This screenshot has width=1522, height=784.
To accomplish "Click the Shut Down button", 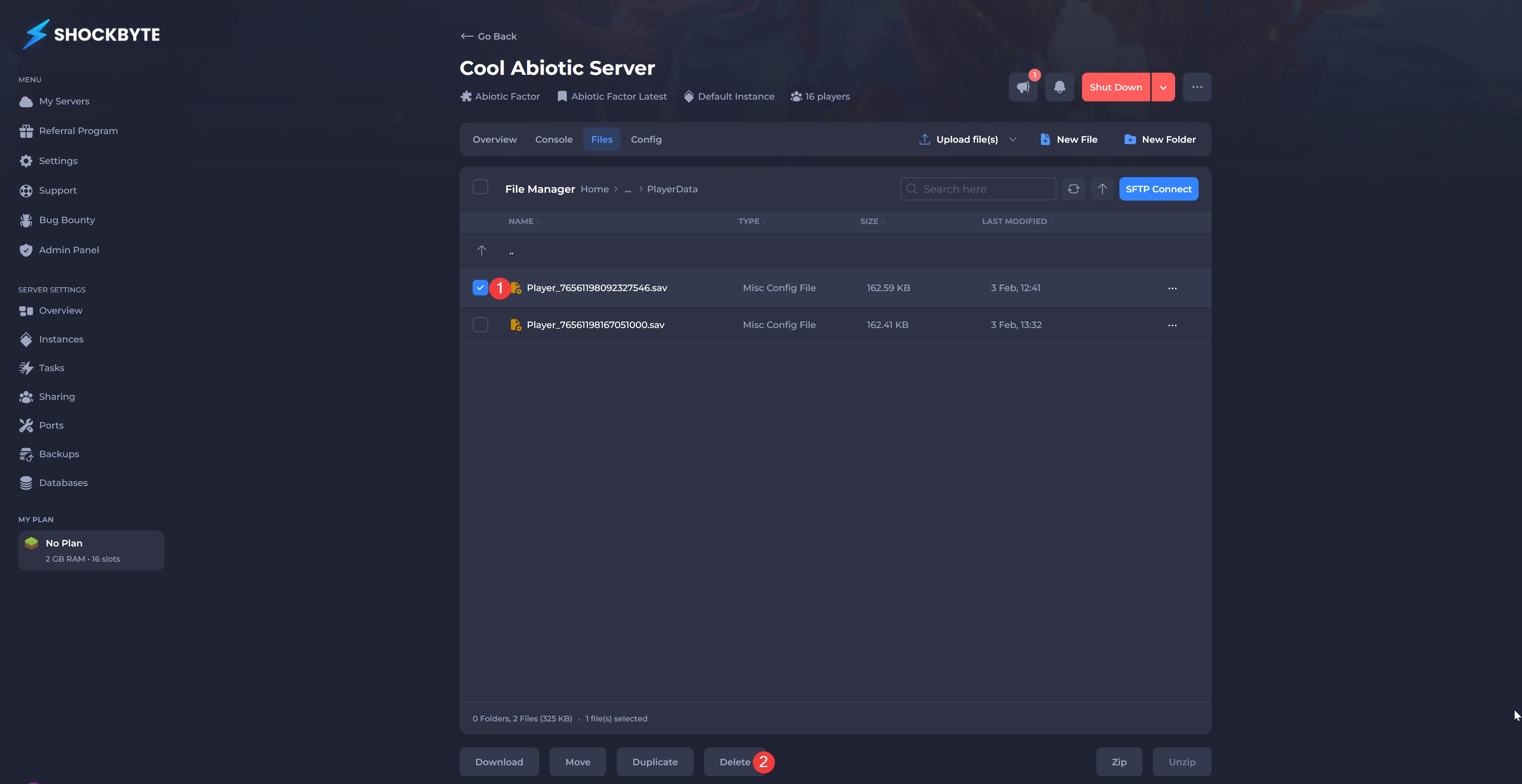I will pos(1115,87).
